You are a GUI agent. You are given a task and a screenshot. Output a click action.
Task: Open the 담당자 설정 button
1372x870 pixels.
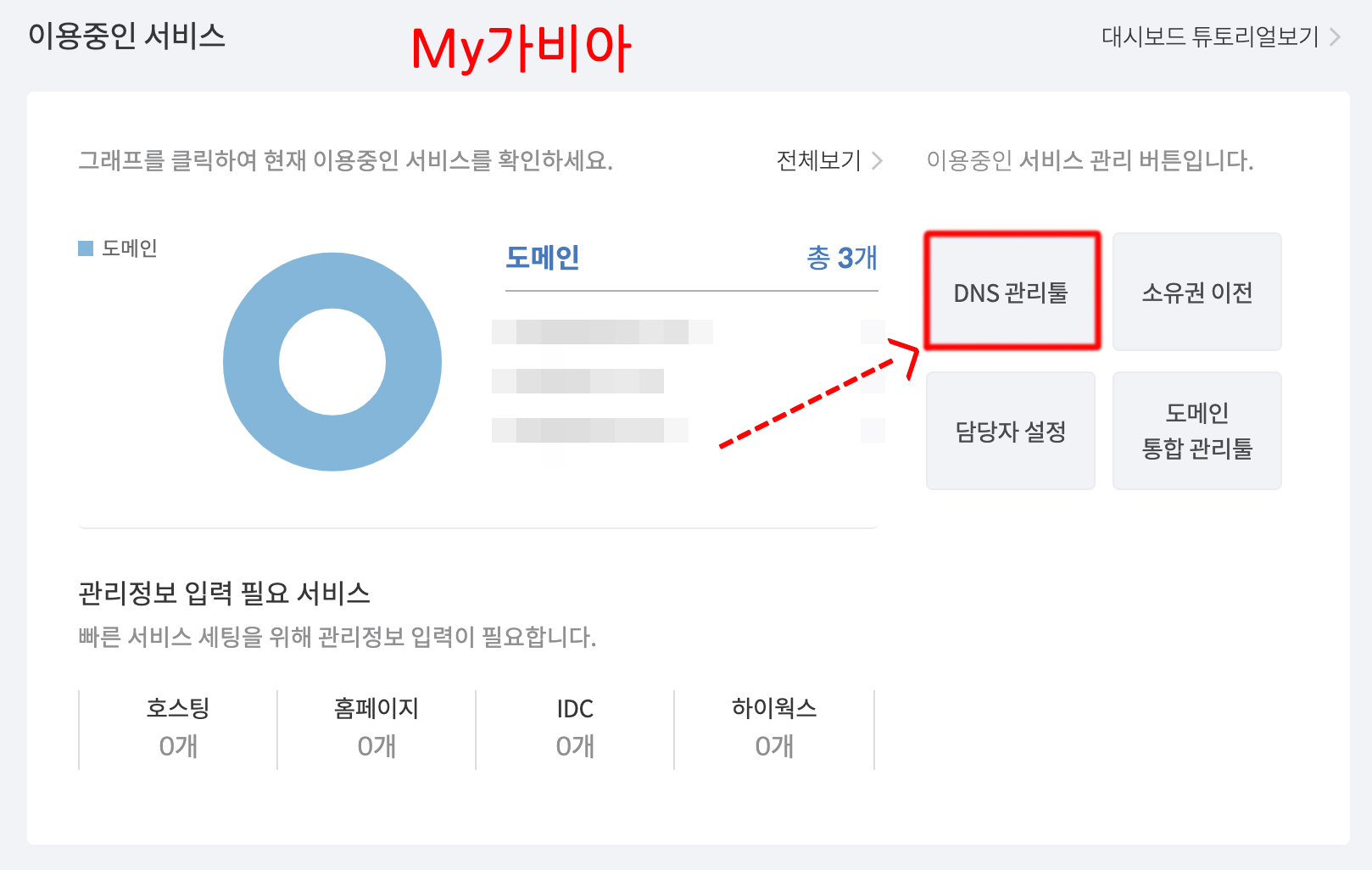coord(1010,431)
